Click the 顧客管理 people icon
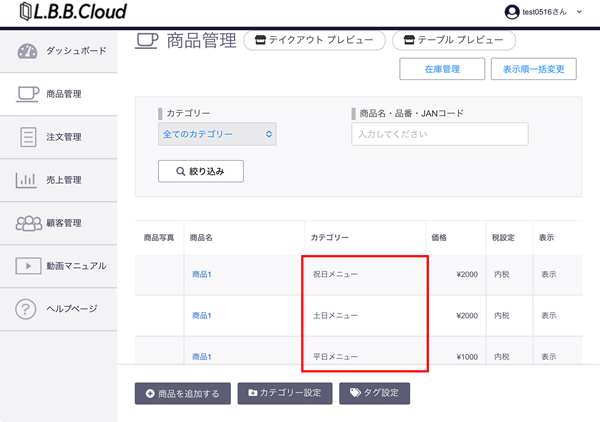Image resolution: width=600 pixels, height=422 pixels. pyautogui.click(x=27, y=223)
